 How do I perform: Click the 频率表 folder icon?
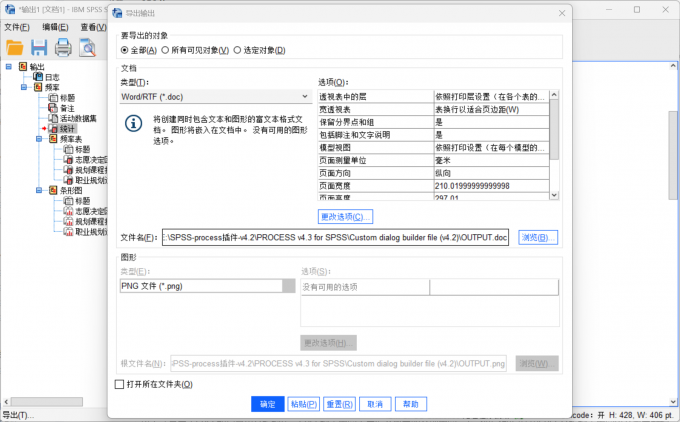point(53,139)
